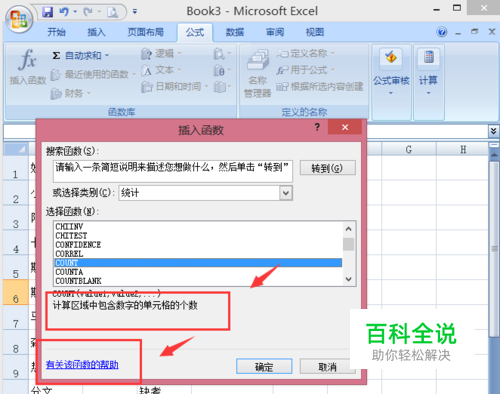Click function list scroll down arrow

pos(349,279)
